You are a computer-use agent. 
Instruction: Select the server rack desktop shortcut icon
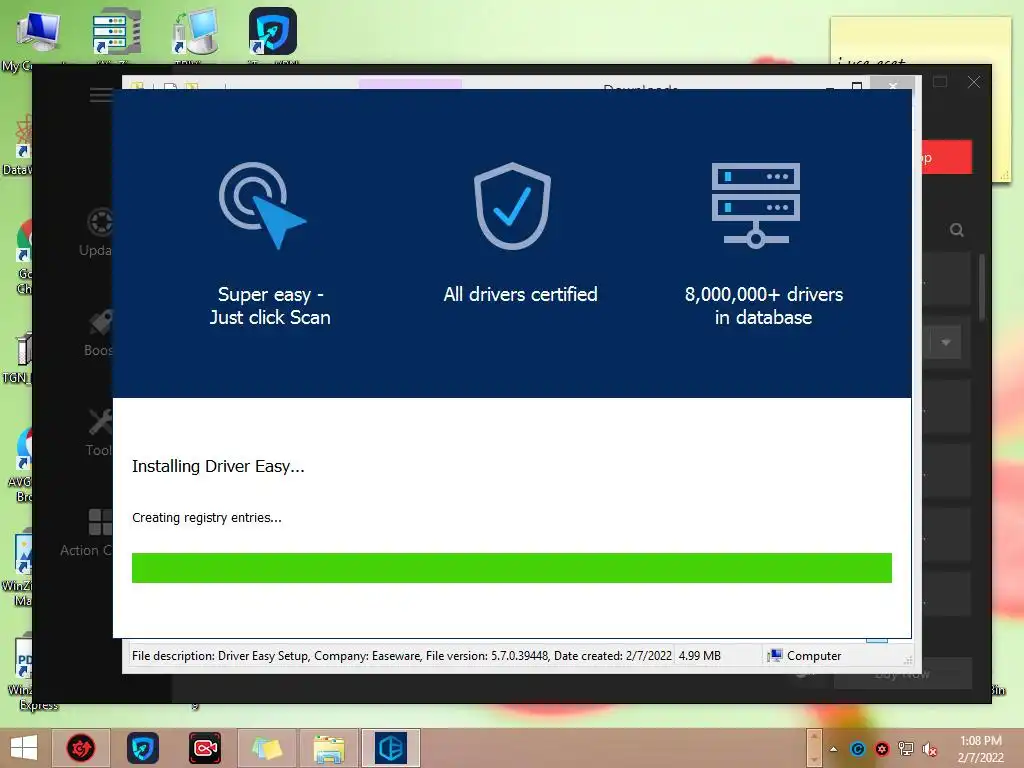tap(116, 31)
